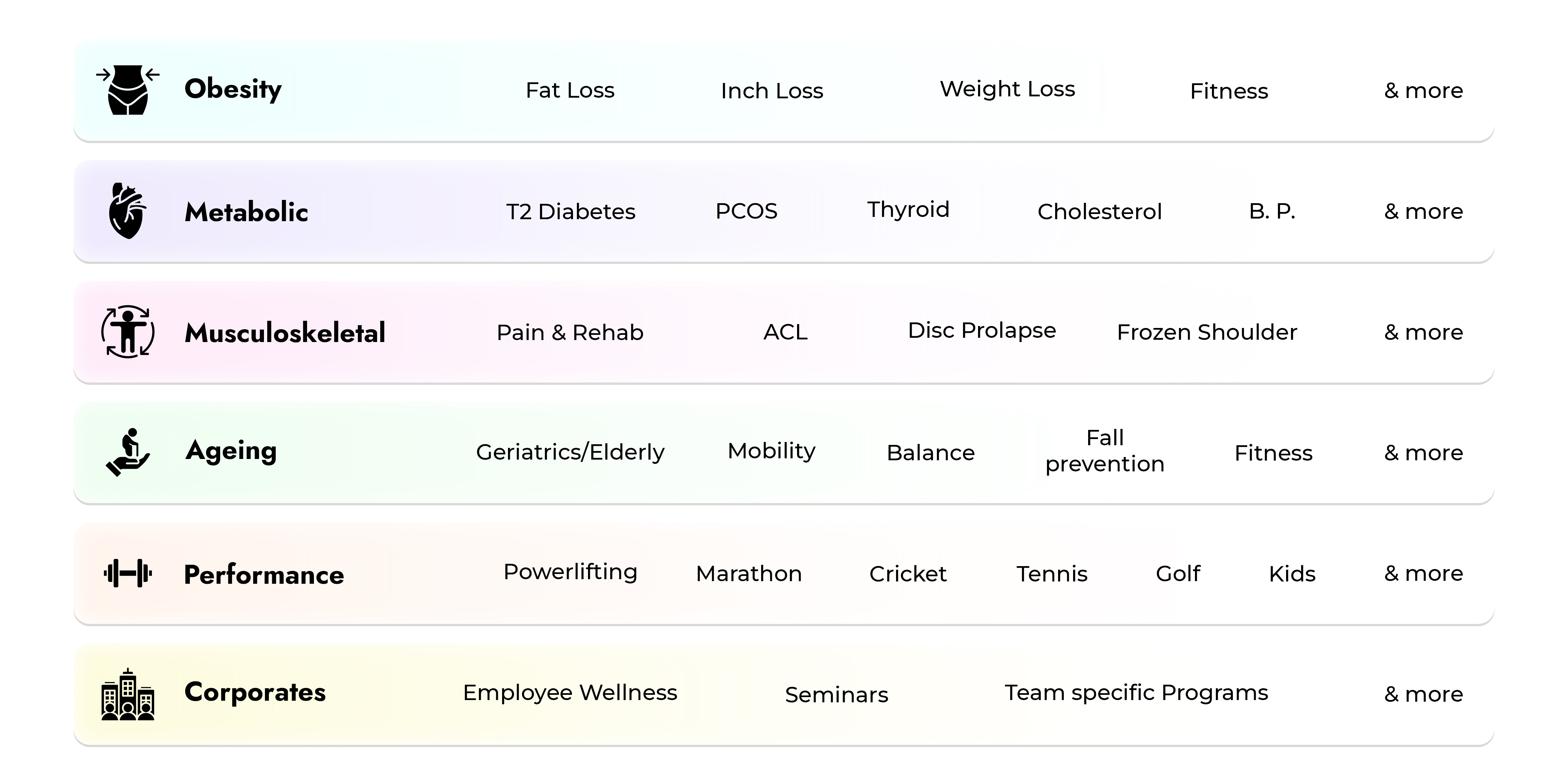Select the Frozen Shoulder option
This screenshot has width=1568, height=784.
[x=1207, y=332]
